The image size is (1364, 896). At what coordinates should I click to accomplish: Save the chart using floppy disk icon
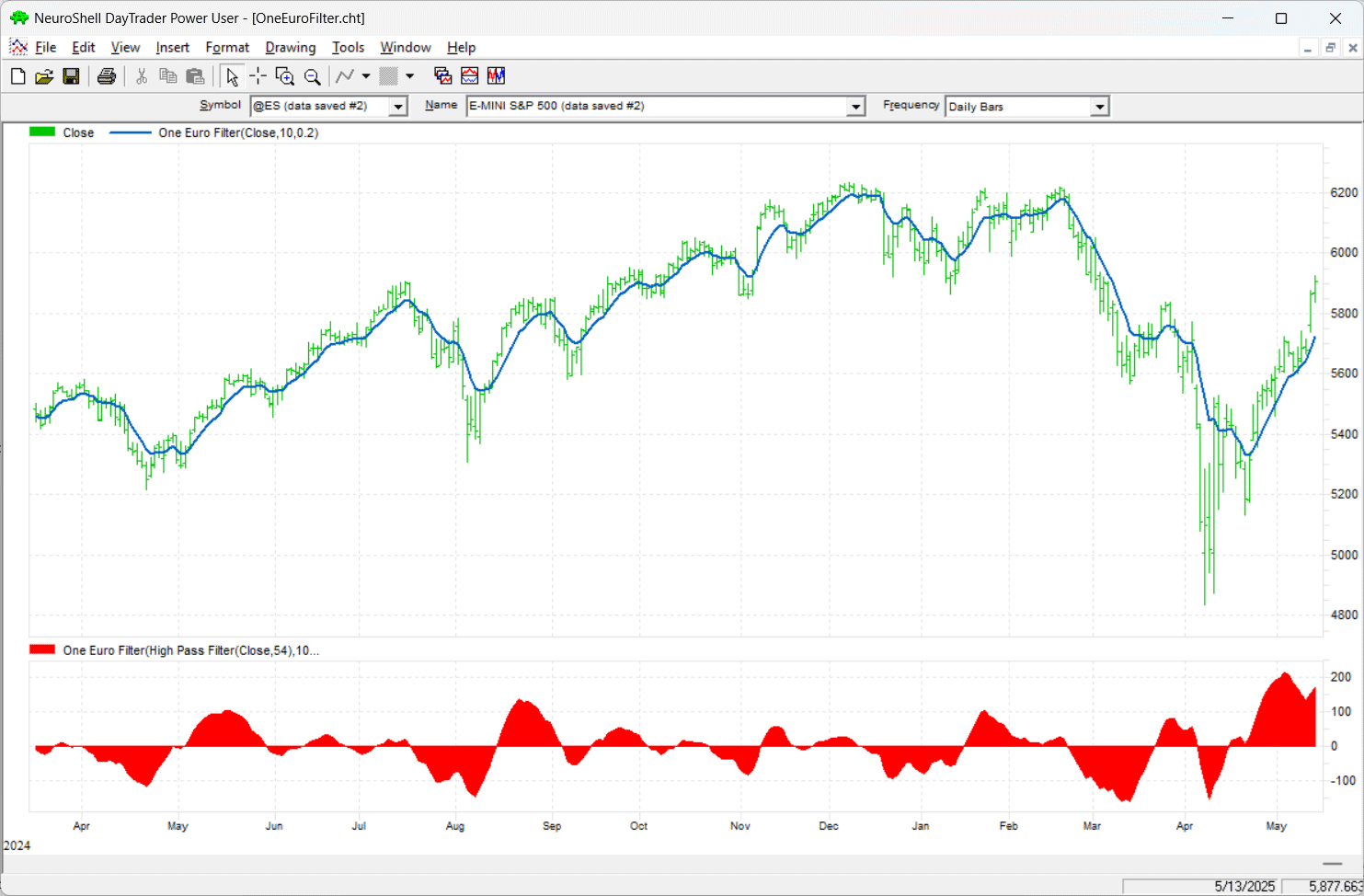tap(71, 76)
